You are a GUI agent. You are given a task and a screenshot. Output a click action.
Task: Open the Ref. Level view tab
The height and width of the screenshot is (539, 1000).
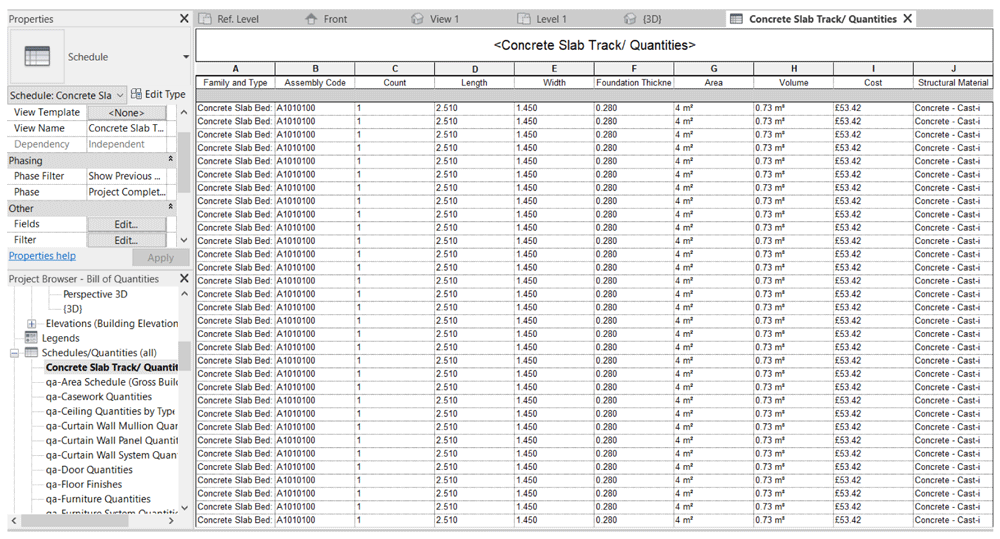(230, 19)
